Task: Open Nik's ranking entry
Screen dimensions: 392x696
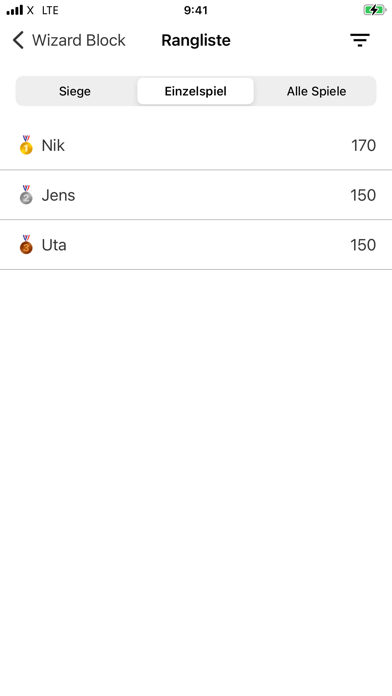Action: [x=196, y=145]
